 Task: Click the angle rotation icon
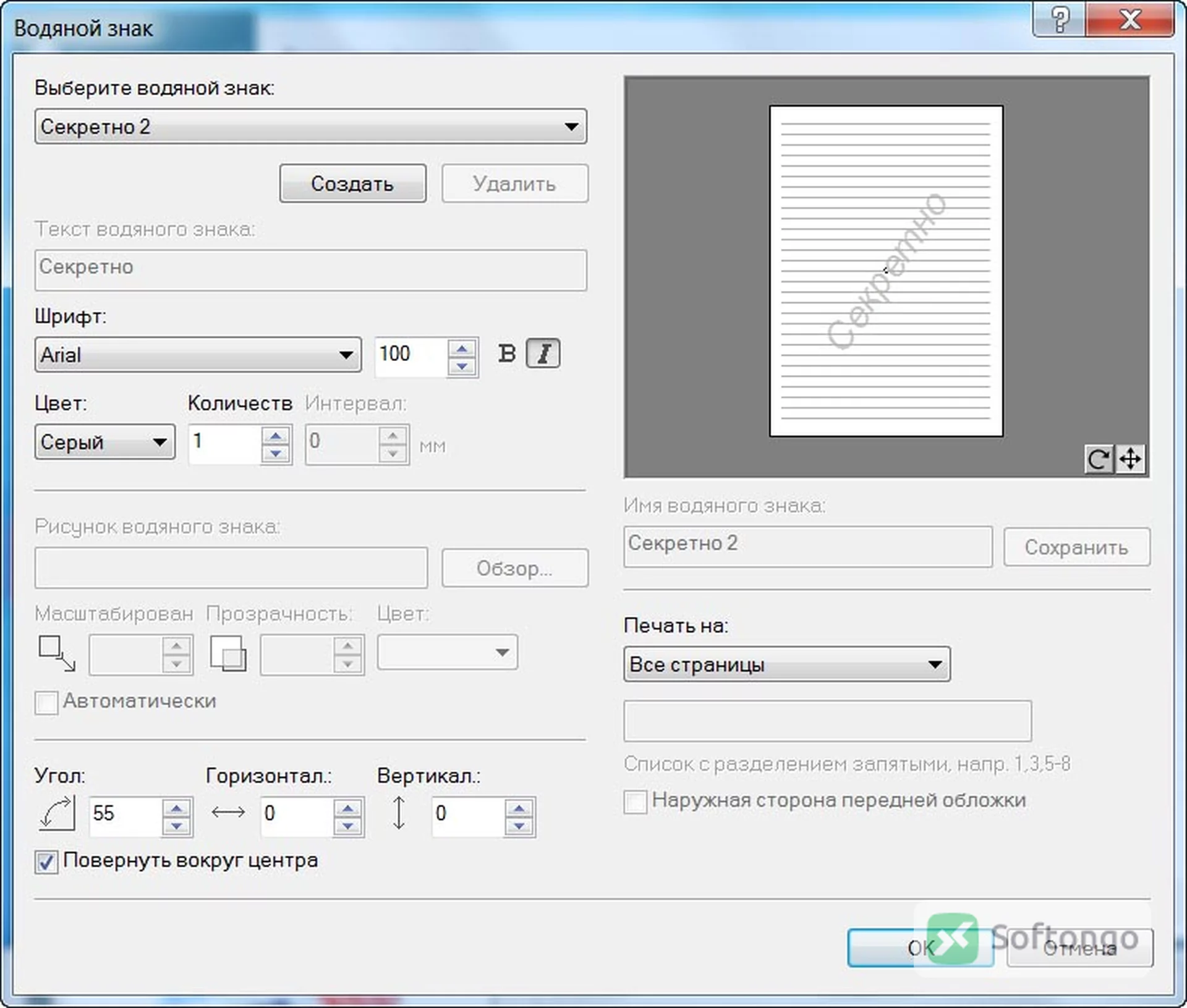(x=57, y=813)
